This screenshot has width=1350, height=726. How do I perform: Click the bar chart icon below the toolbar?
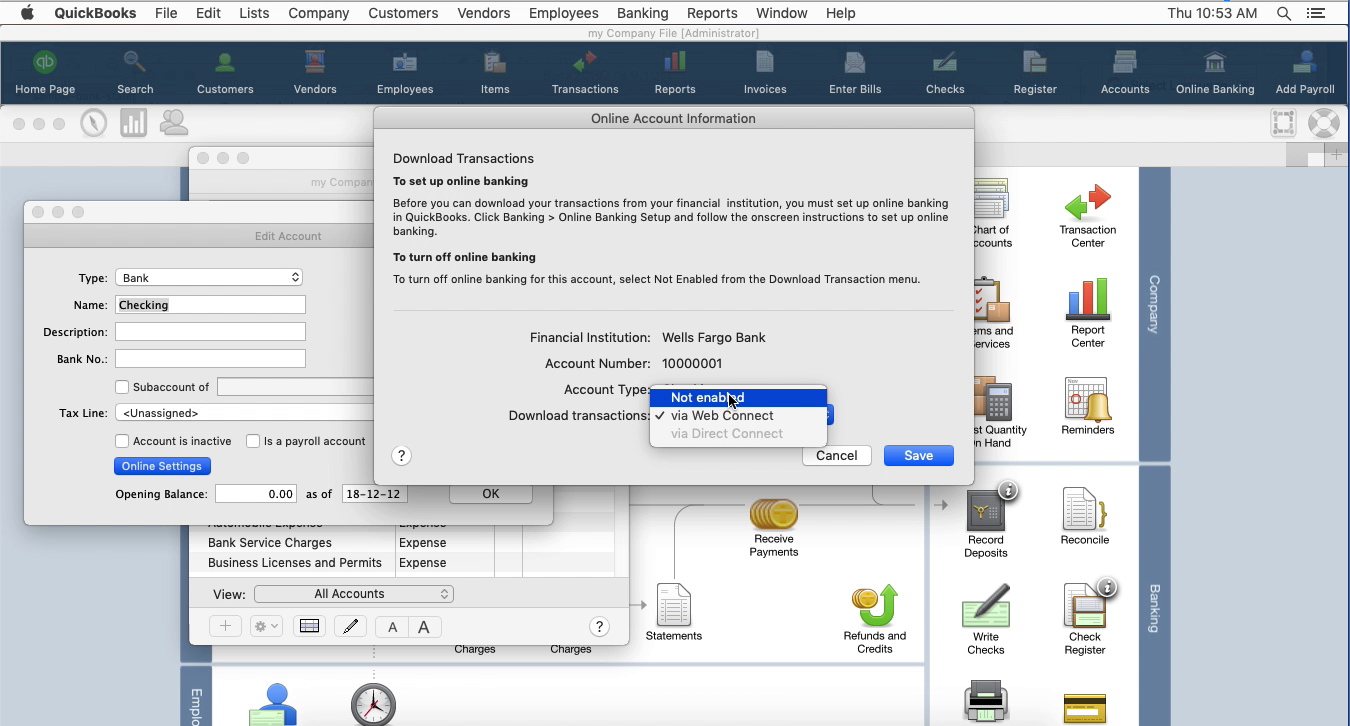(133, 123)
